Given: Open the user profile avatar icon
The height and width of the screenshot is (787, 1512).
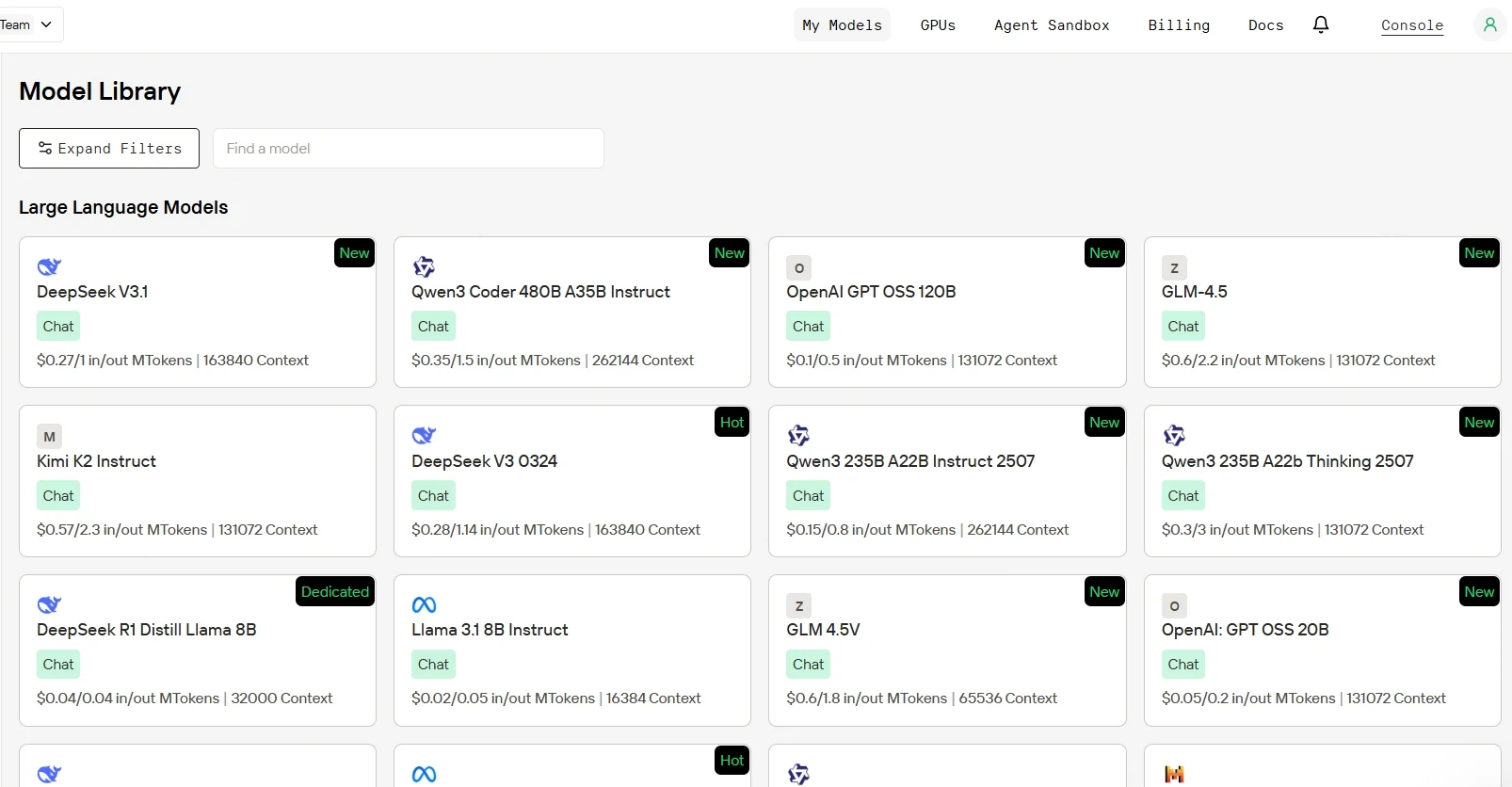Looking at the screenshot, I should 1489,24.
